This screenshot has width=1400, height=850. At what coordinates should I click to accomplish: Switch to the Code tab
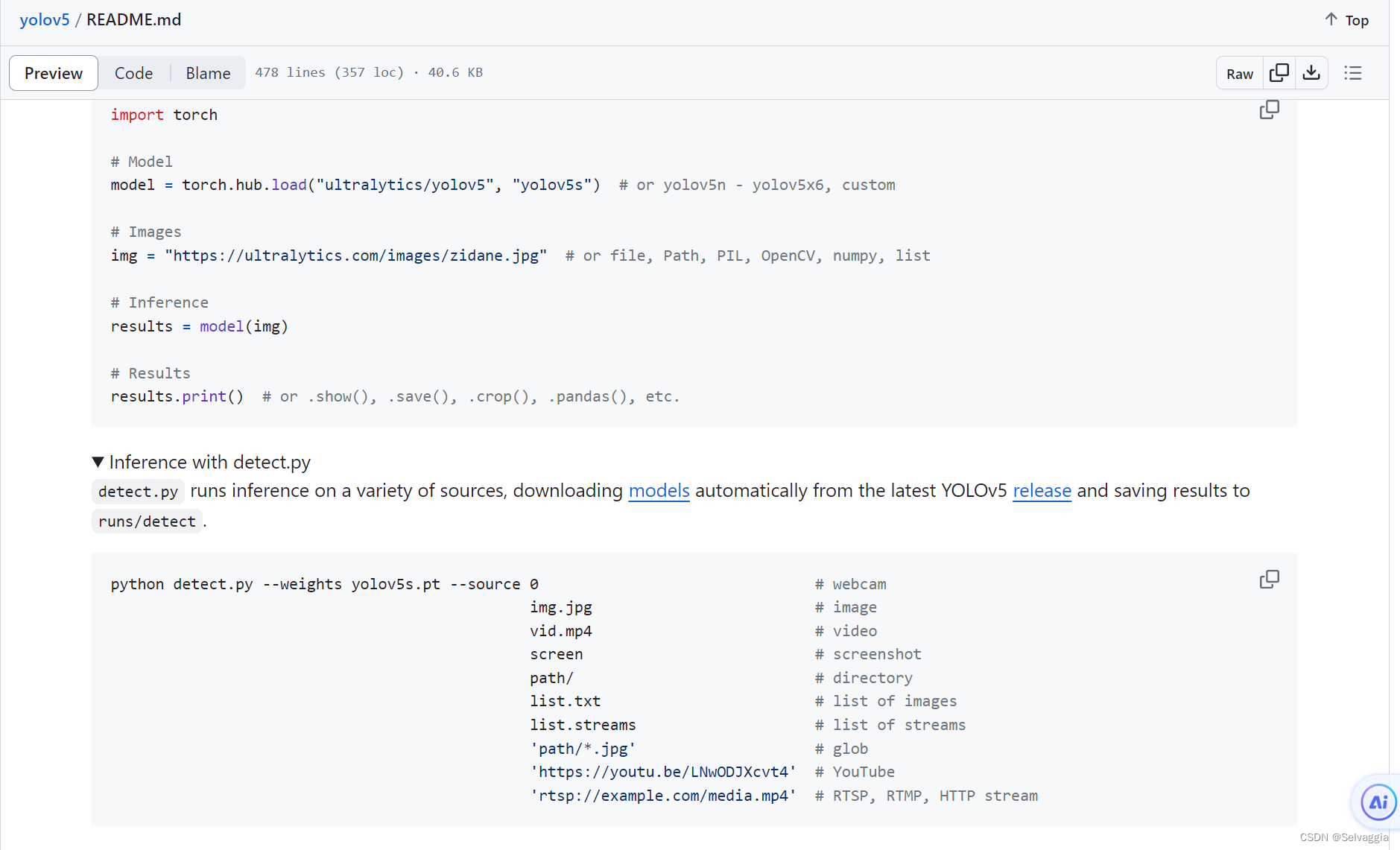click(x=133, y=73)
